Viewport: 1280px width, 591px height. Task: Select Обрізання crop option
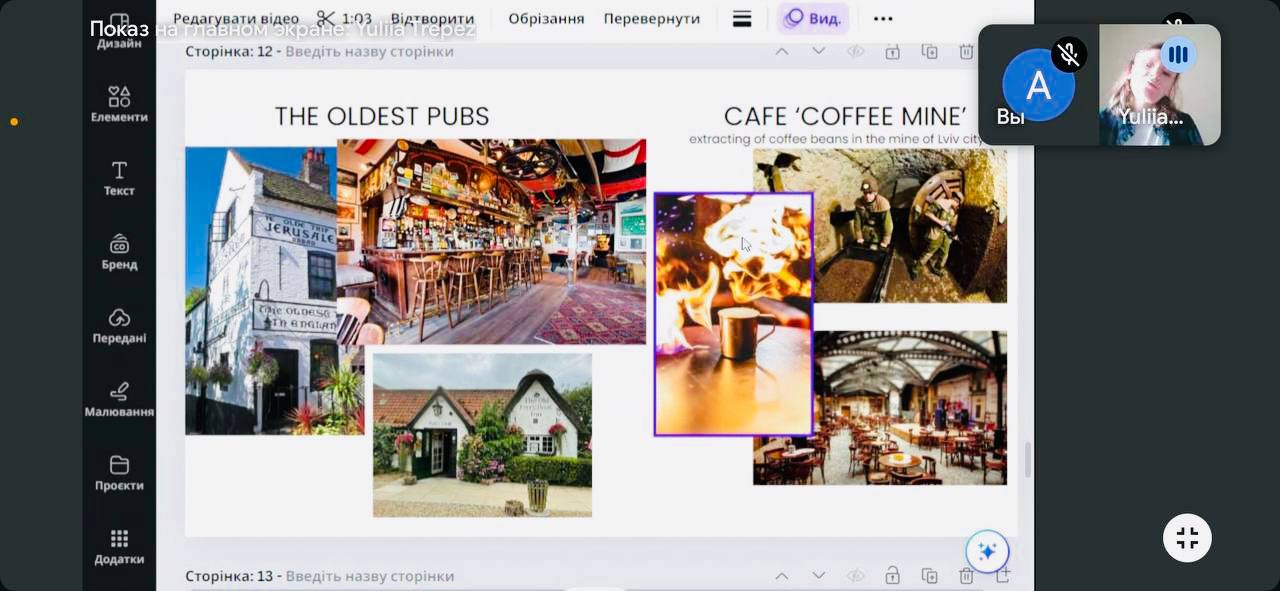tap(546, 18)
